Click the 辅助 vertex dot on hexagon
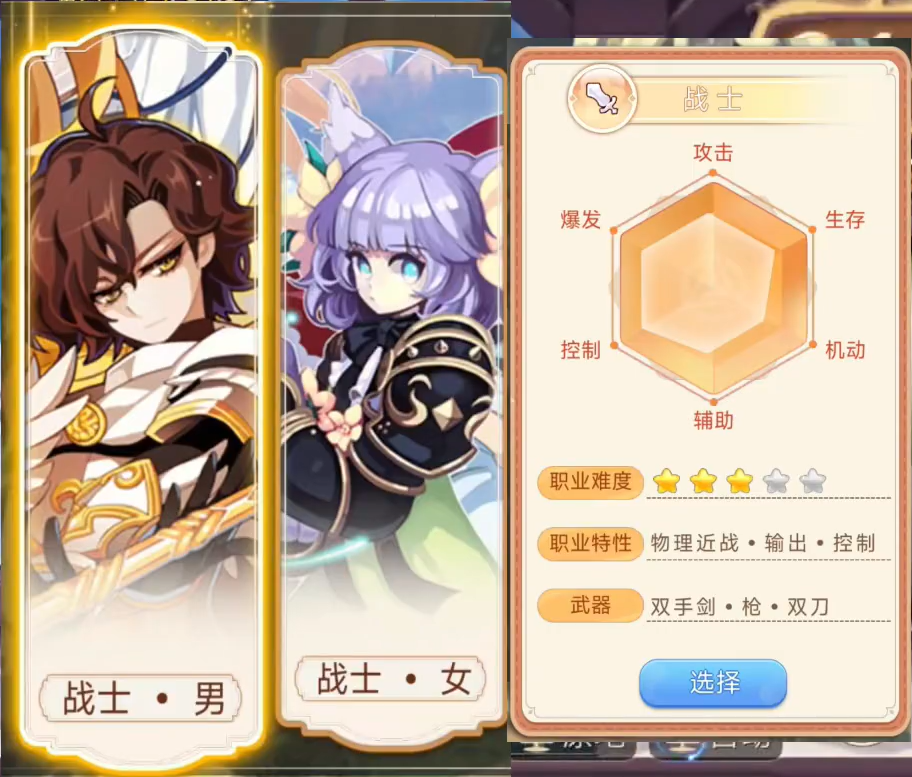This screenshot has width=912, height=777. click(x=714, y=402)
